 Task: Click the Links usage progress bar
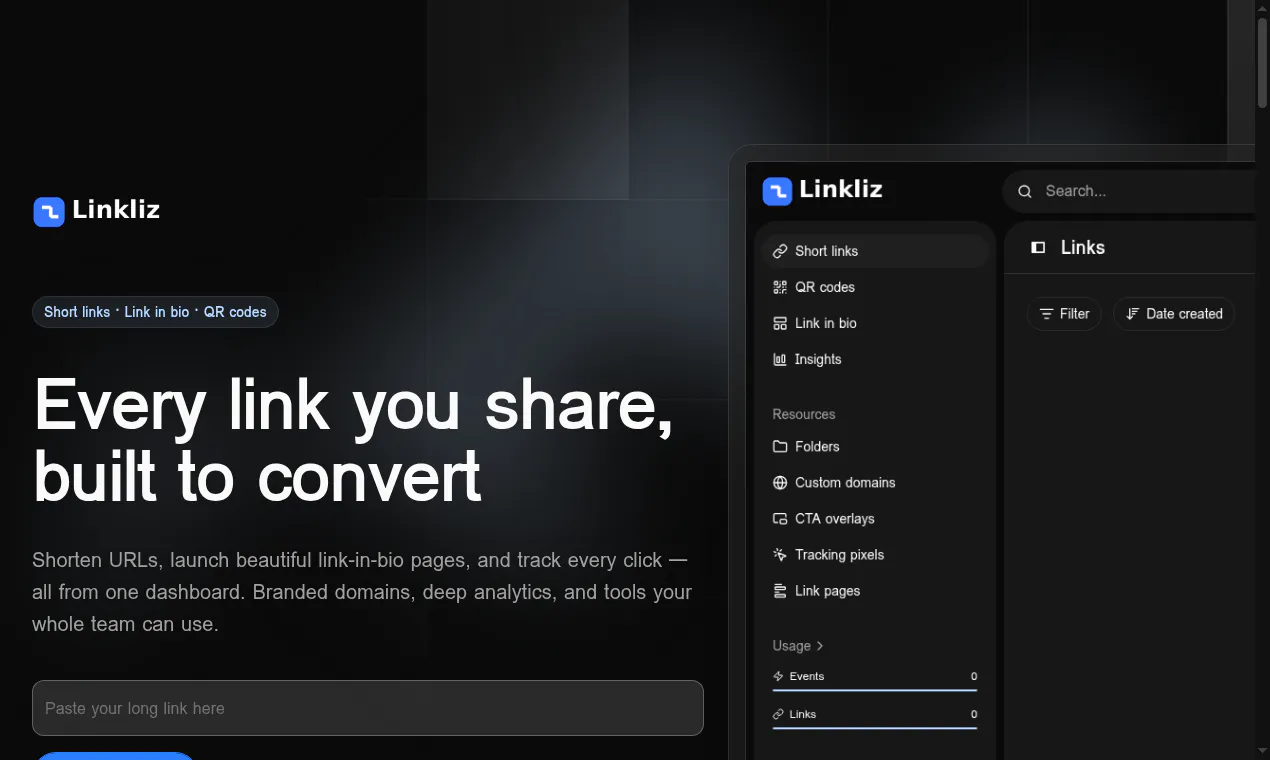click(x=875, y=728)
